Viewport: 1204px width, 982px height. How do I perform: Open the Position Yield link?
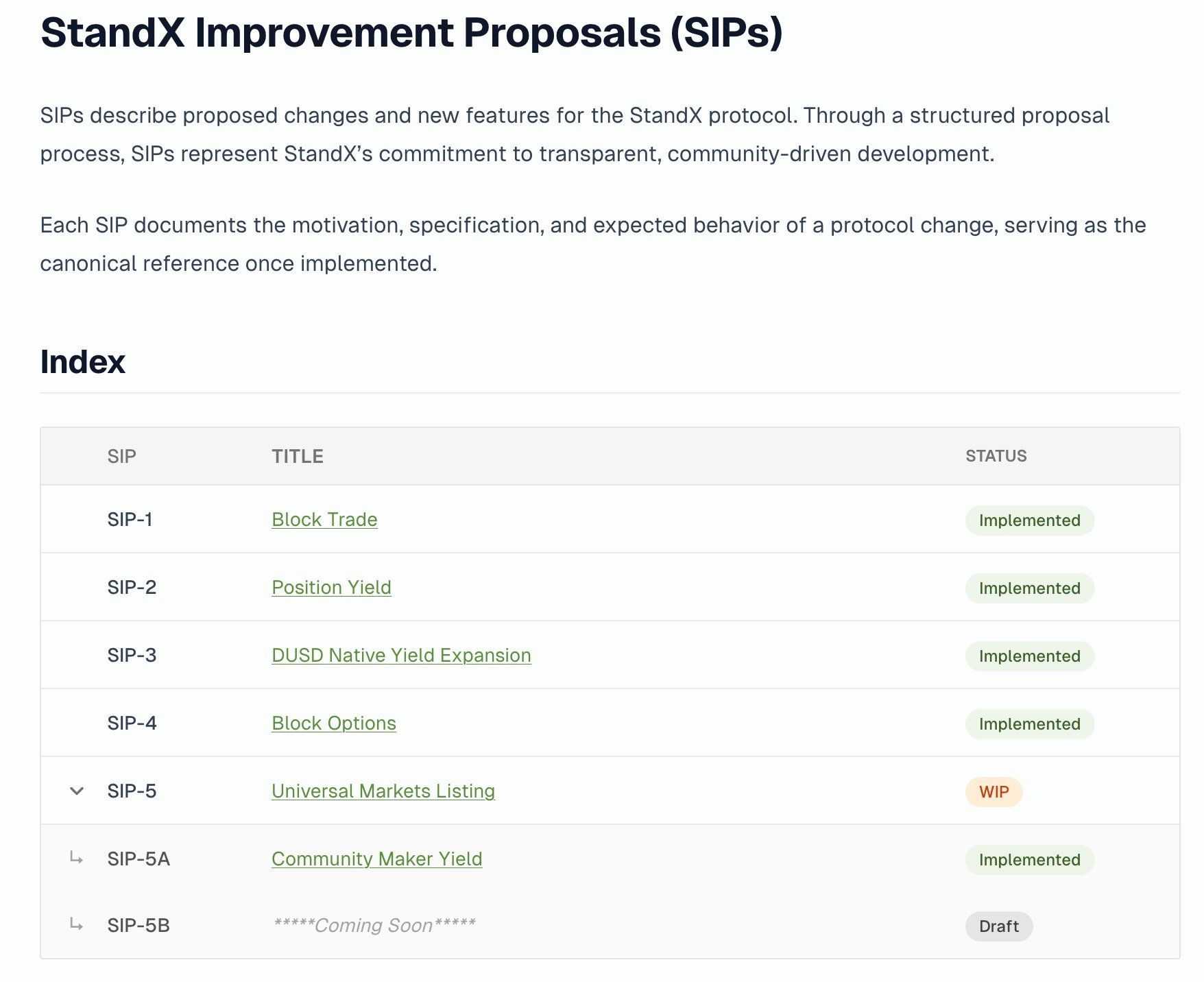coord(331,587)
